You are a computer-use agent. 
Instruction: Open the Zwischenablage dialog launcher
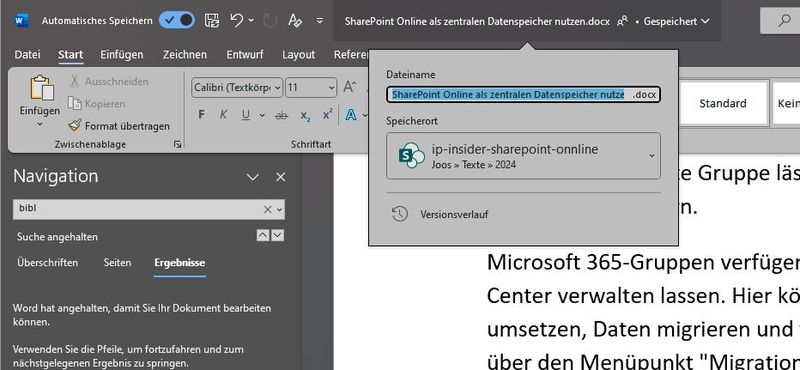tap(178, 145)
